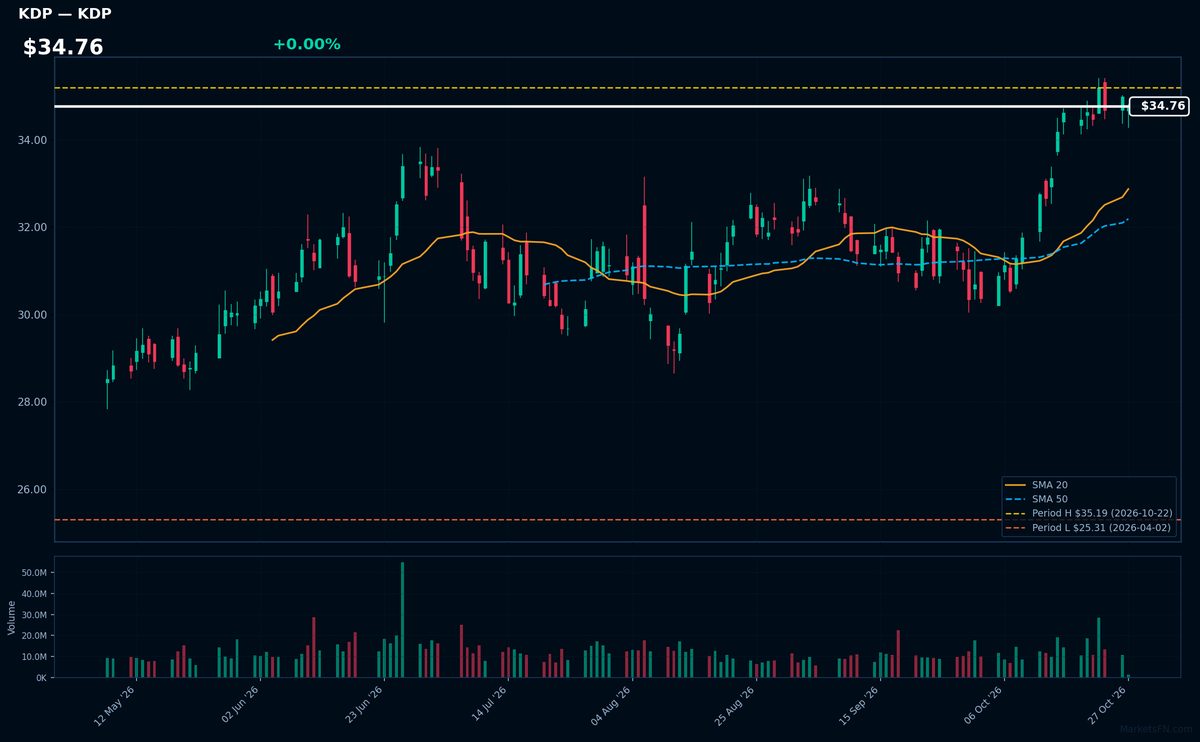Image resolution: width=1200 pixels, height=742 pixels.
Task: Click the +0.00% change value
Action: pos(306,44)
